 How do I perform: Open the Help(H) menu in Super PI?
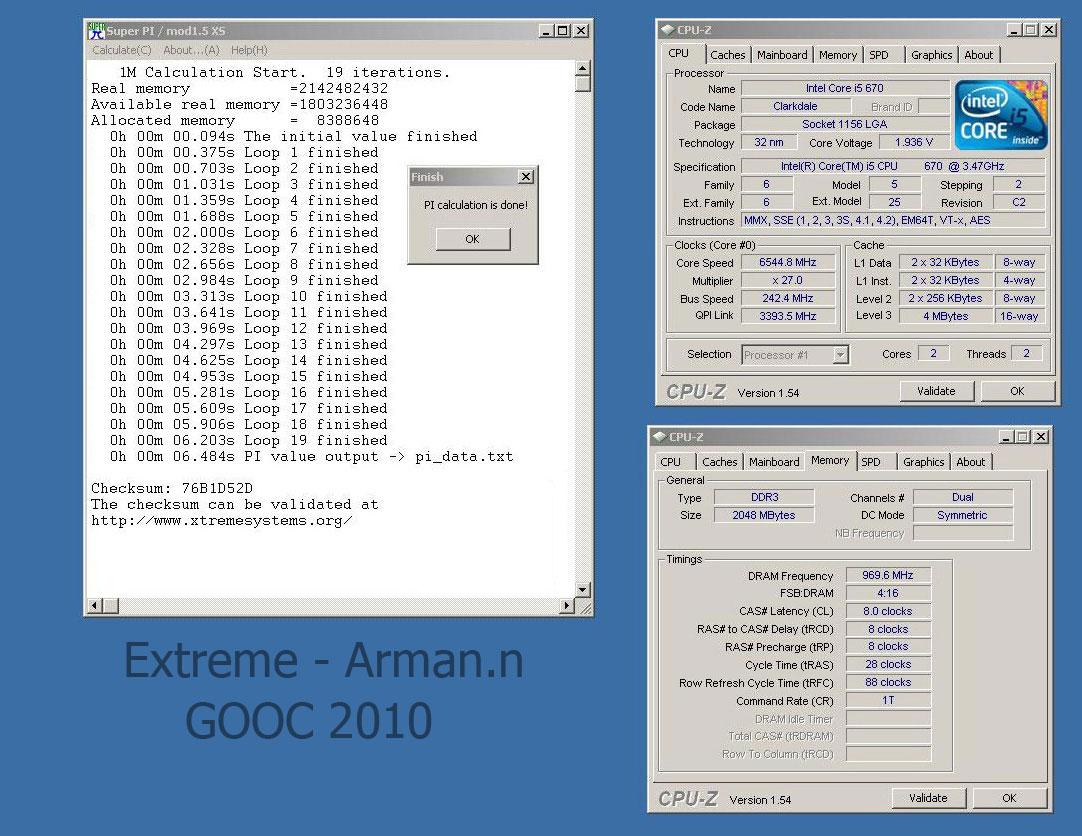[x=249, y=50]
